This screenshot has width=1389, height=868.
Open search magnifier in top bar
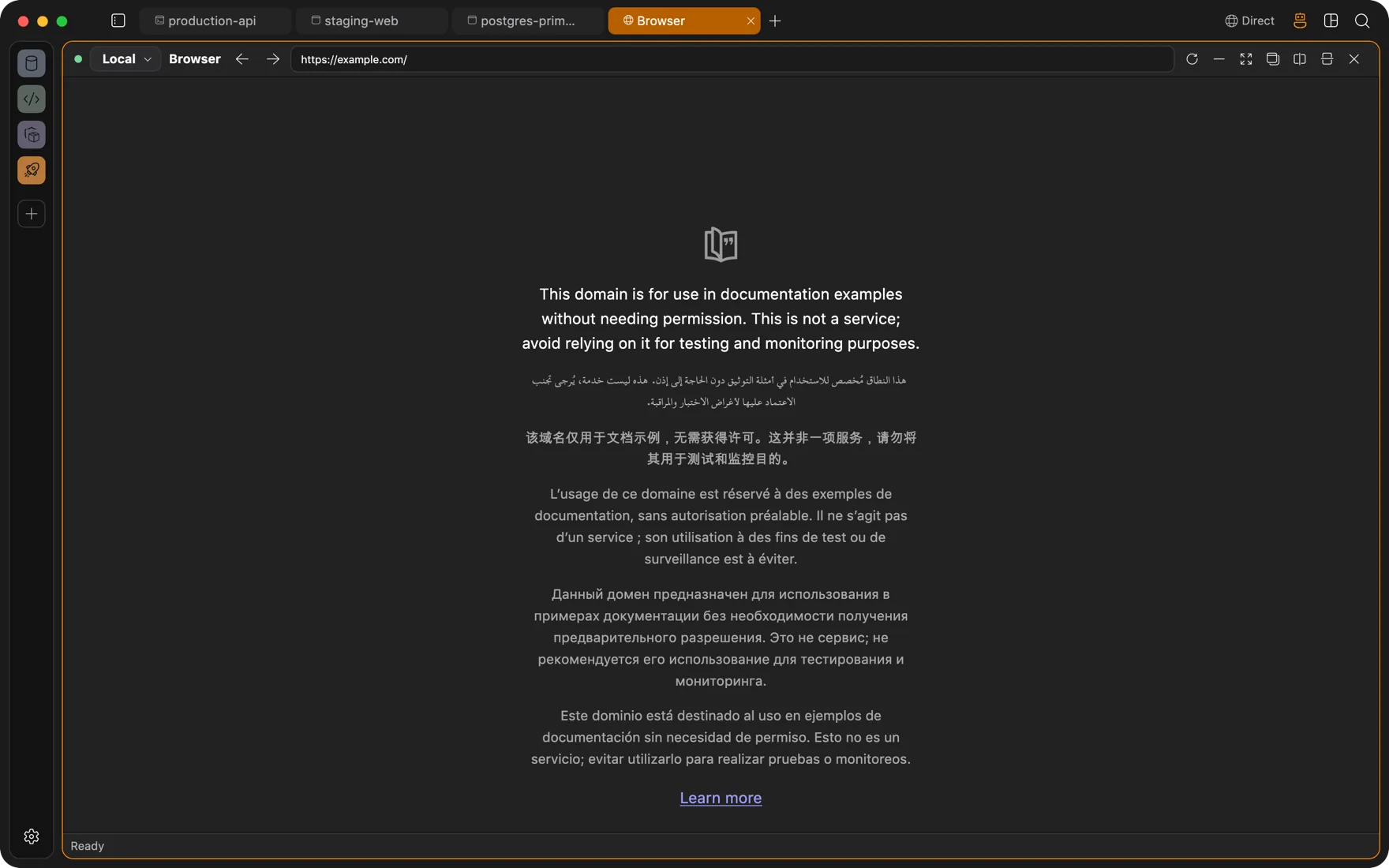[x=1362, y=21]
